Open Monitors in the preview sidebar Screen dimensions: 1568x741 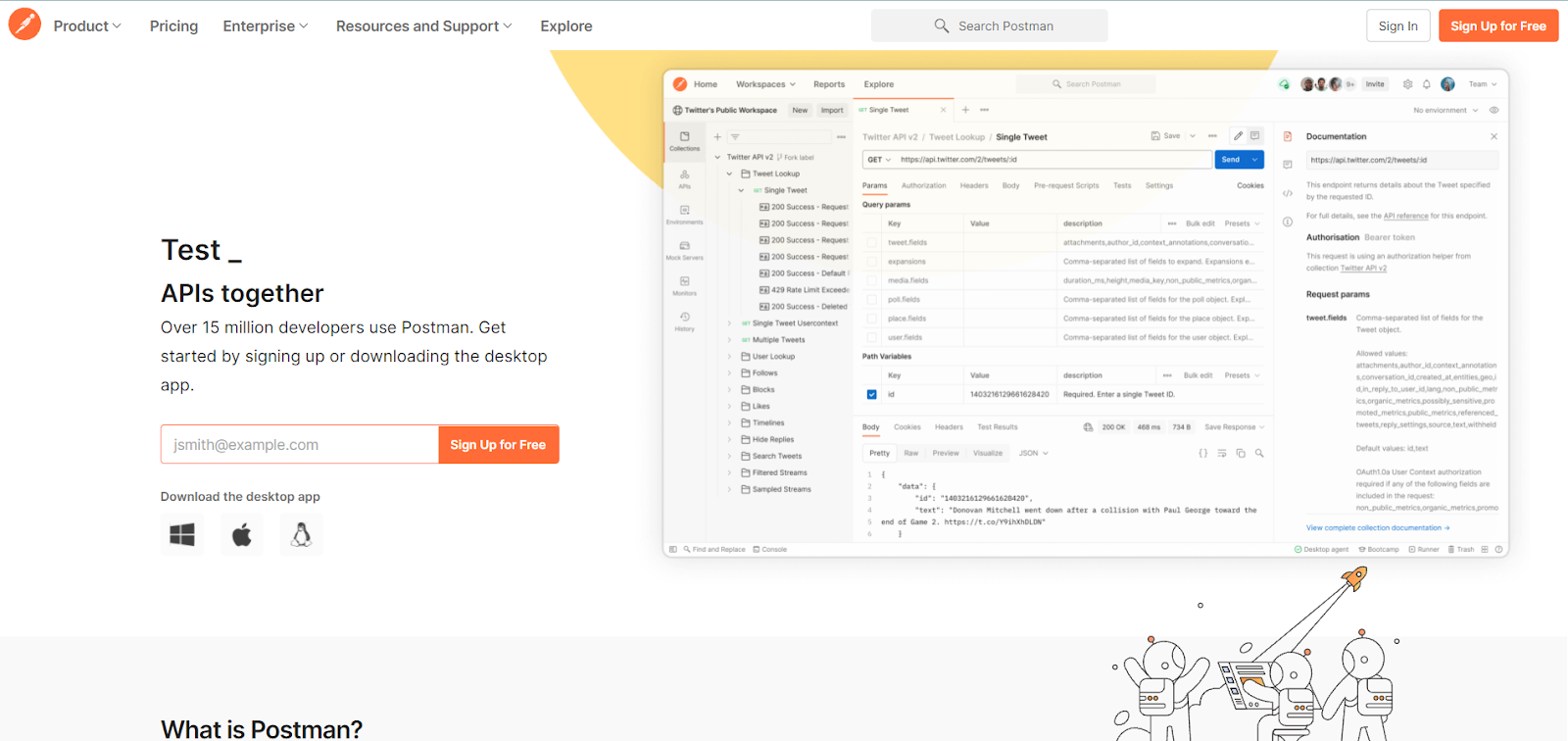tap(684, 285)
